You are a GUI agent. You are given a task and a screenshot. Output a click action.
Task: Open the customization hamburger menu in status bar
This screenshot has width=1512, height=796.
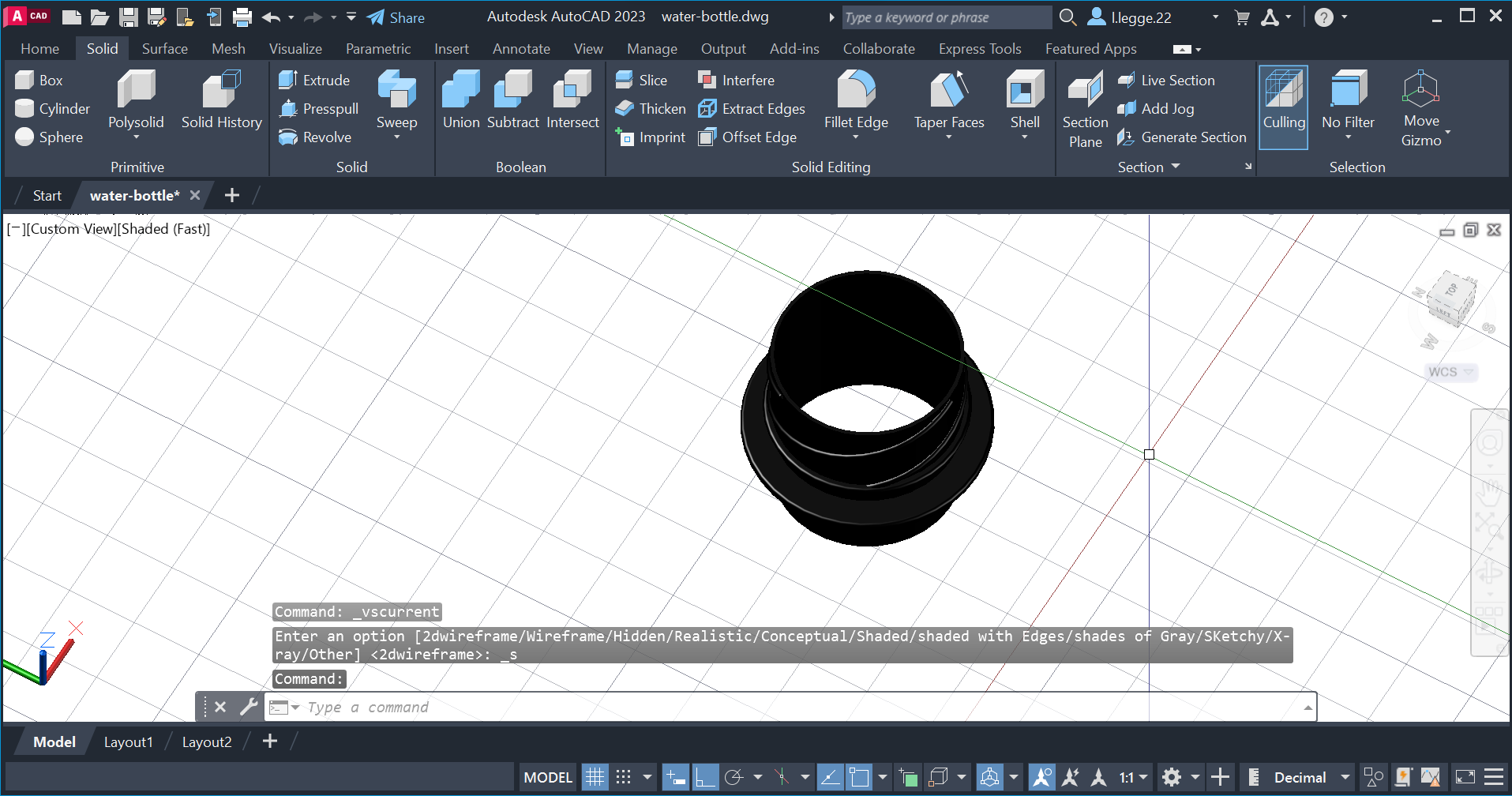pyautogui.click(x=1493, y=777)
